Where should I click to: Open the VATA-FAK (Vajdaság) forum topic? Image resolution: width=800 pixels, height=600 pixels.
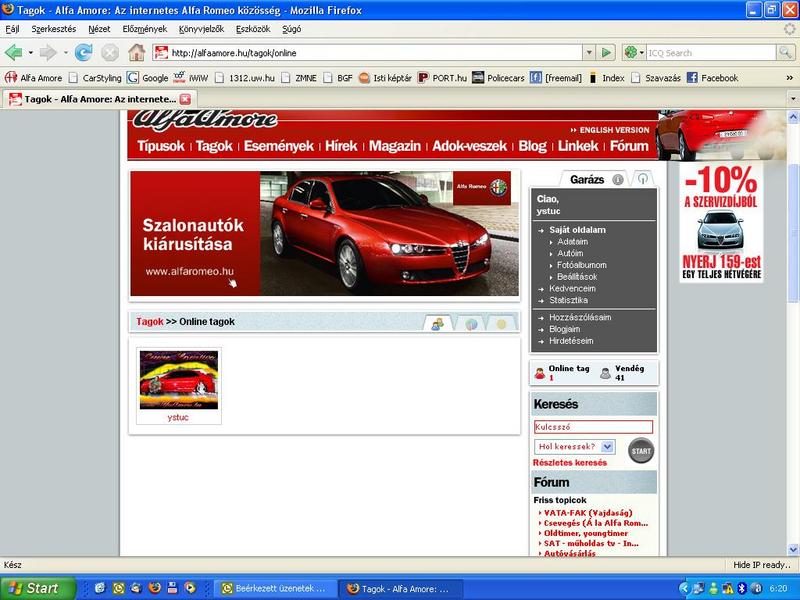[588, 513]
